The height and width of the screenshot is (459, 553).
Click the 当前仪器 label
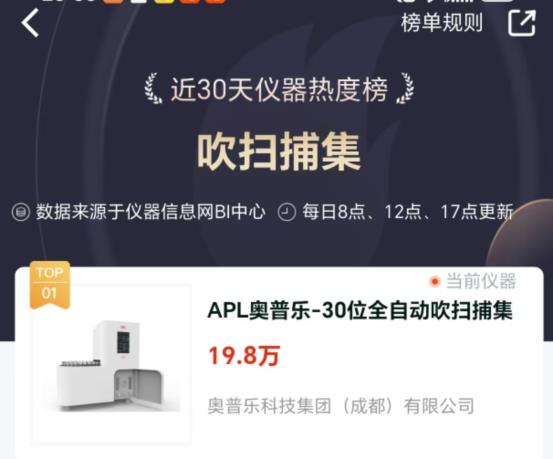481,281
